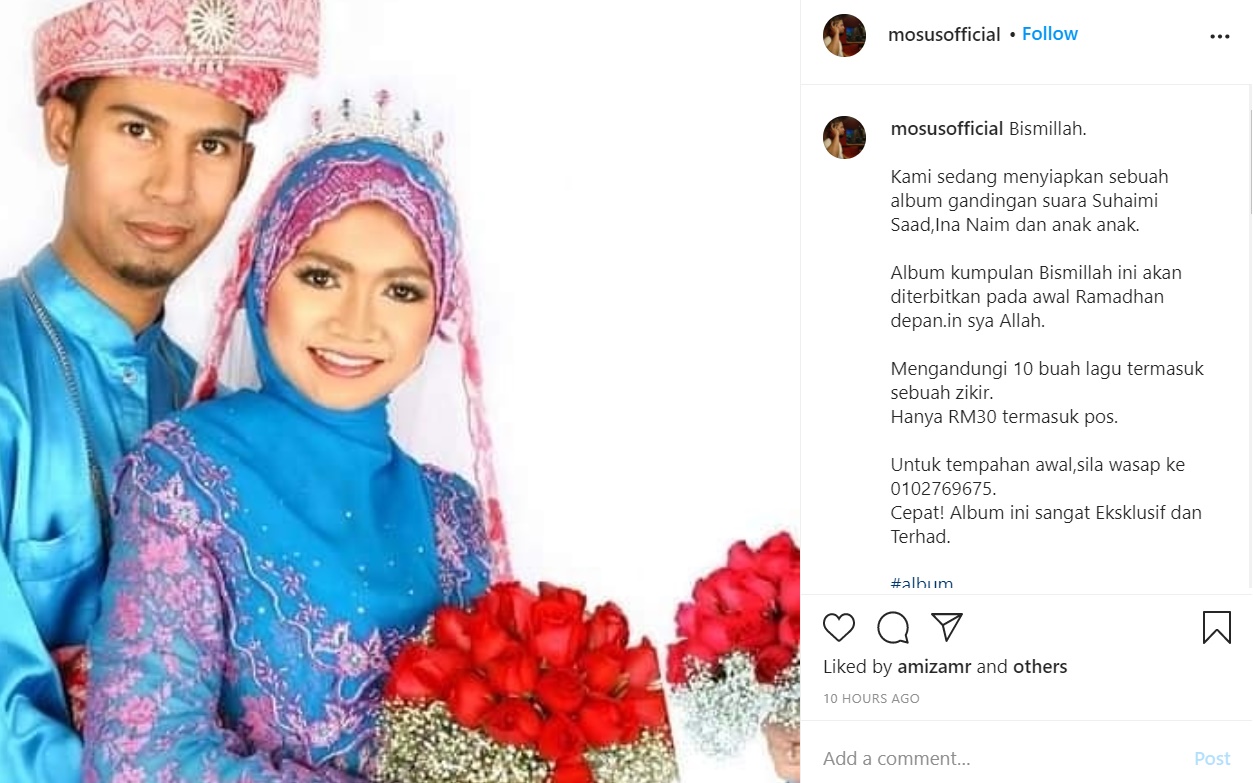Share the post with the paper plane icon
The width and height of the screenshot is (1253, 783).
coord(947,627)
